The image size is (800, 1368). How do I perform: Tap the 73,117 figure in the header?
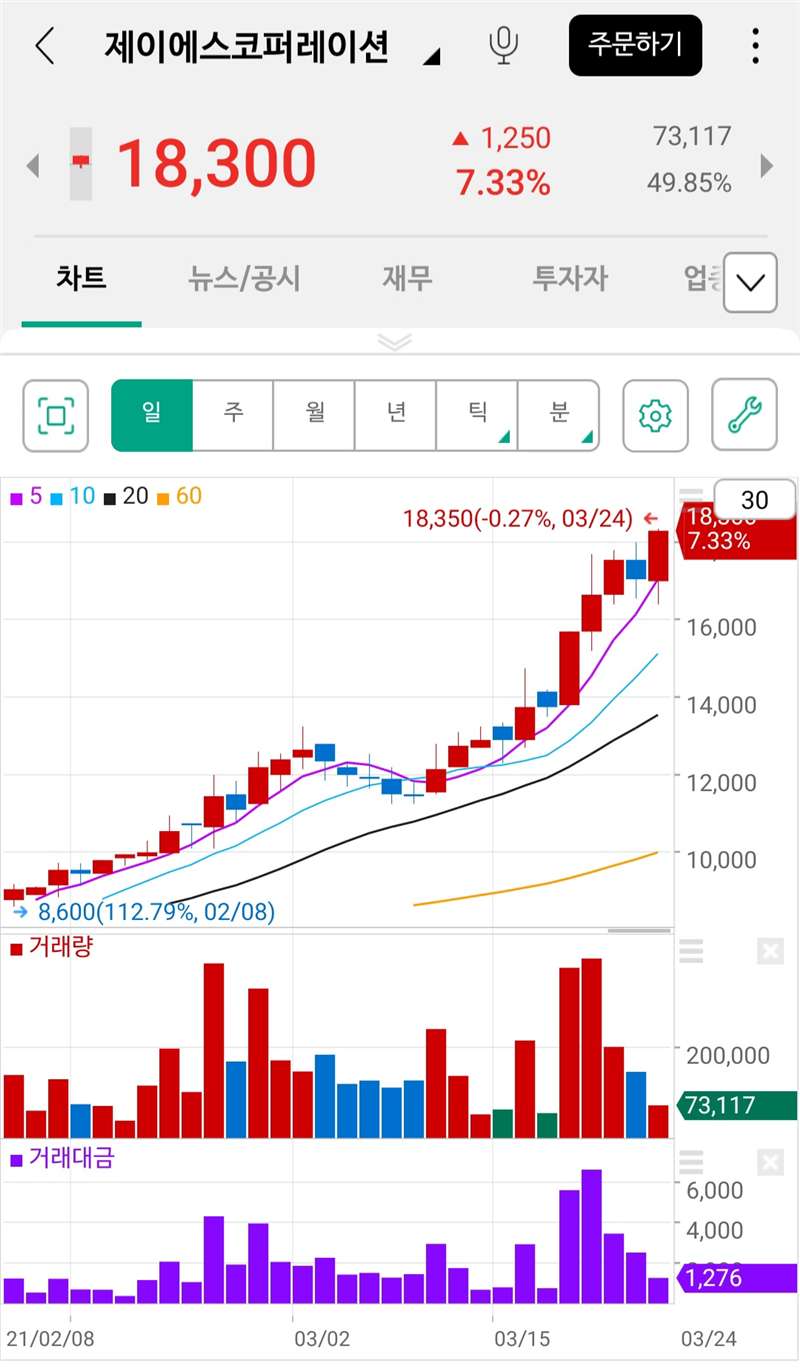coord(692,136)
